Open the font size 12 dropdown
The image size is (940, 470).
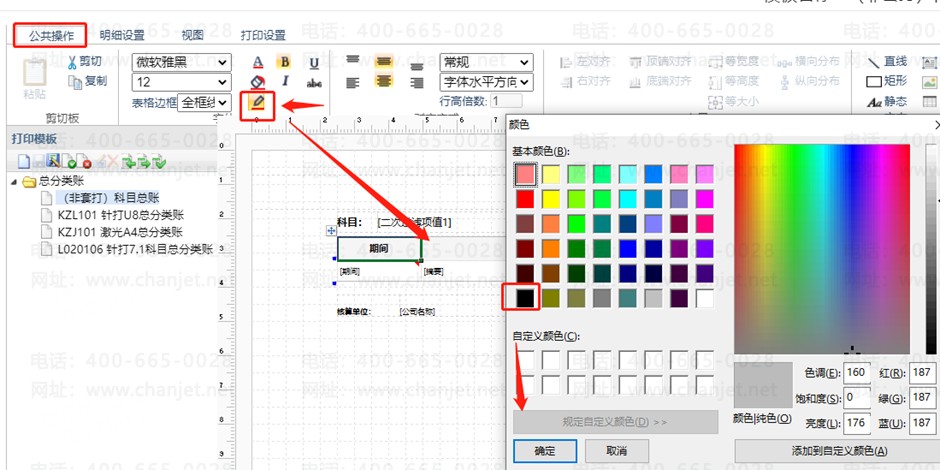[182, 82]
